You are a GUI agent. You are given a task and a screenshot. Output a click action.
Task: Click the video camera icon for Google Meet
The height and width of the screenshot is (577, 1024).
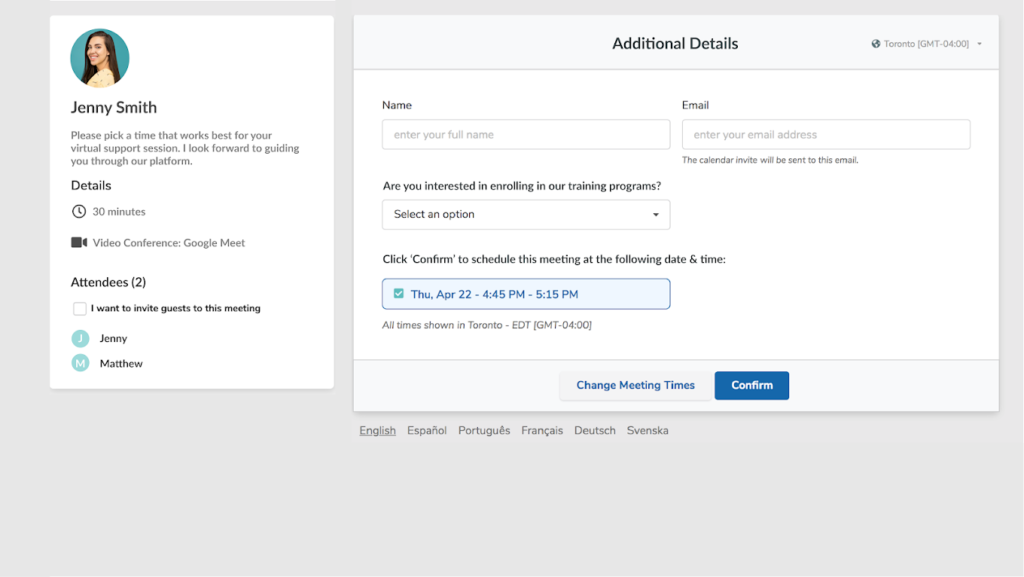(79, 243)
